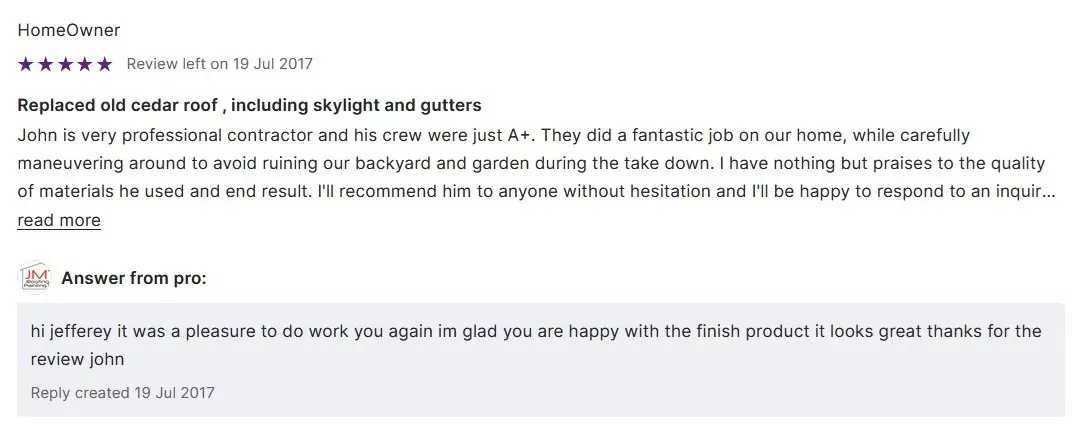Click the third purple rating star
The height and width of the screenshot is (432, 1086).
(x=65, y=64)
